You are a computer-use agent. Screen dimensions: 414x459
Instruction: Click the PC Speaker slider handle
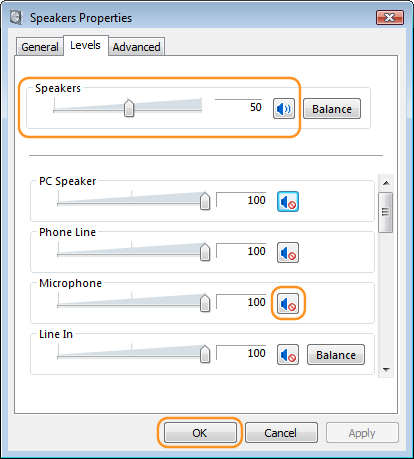pyautogui.click(x=205, y=201)
